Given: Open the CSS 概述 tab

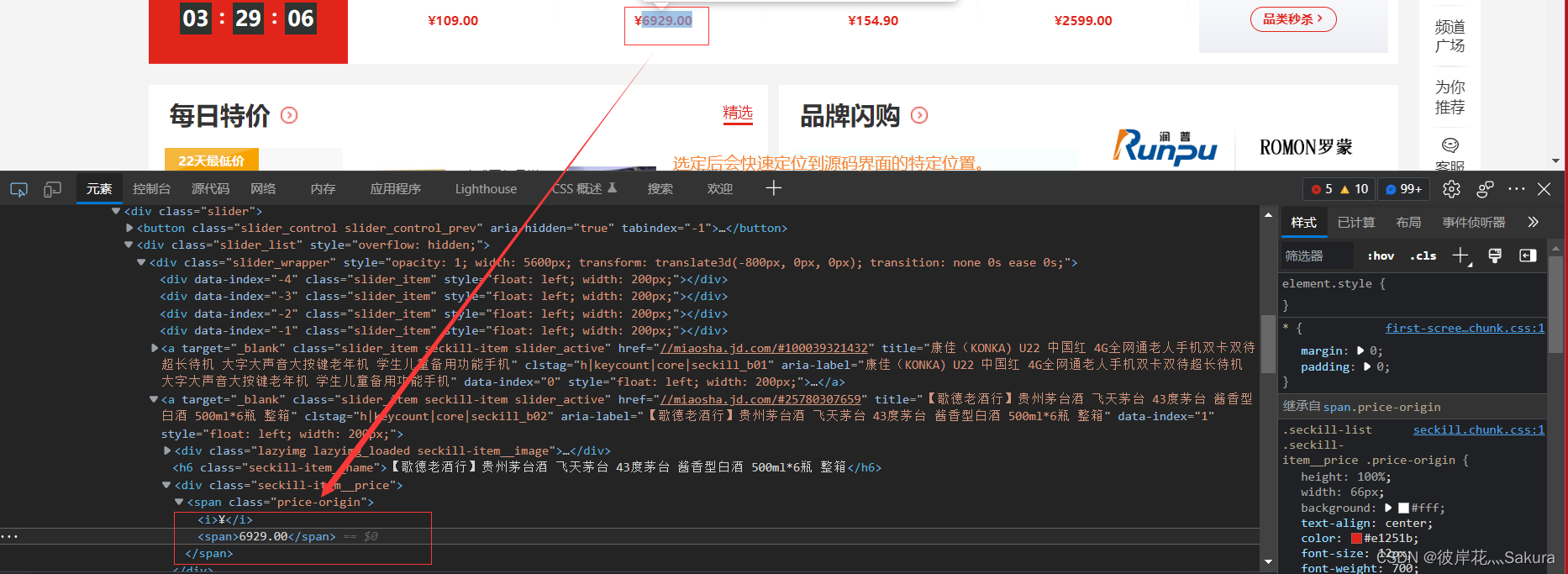Looking at the screenshot, I should (584, 189).
